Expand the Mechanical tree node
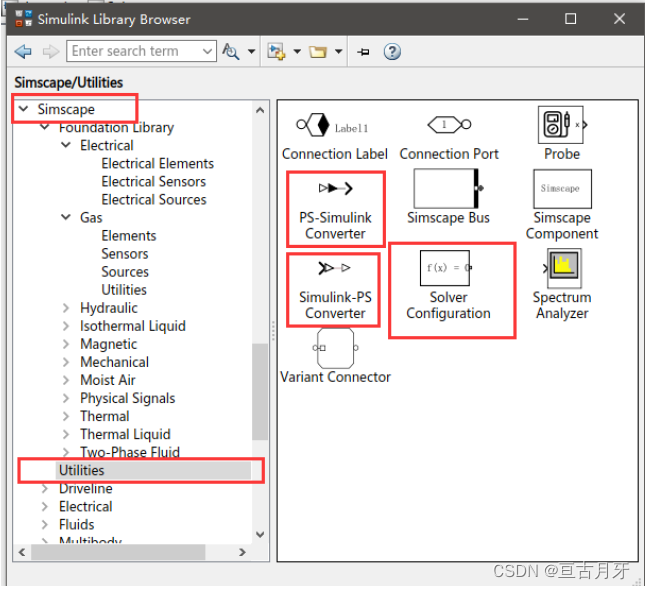This screenshot has height=589, width=645. point(66,362)
